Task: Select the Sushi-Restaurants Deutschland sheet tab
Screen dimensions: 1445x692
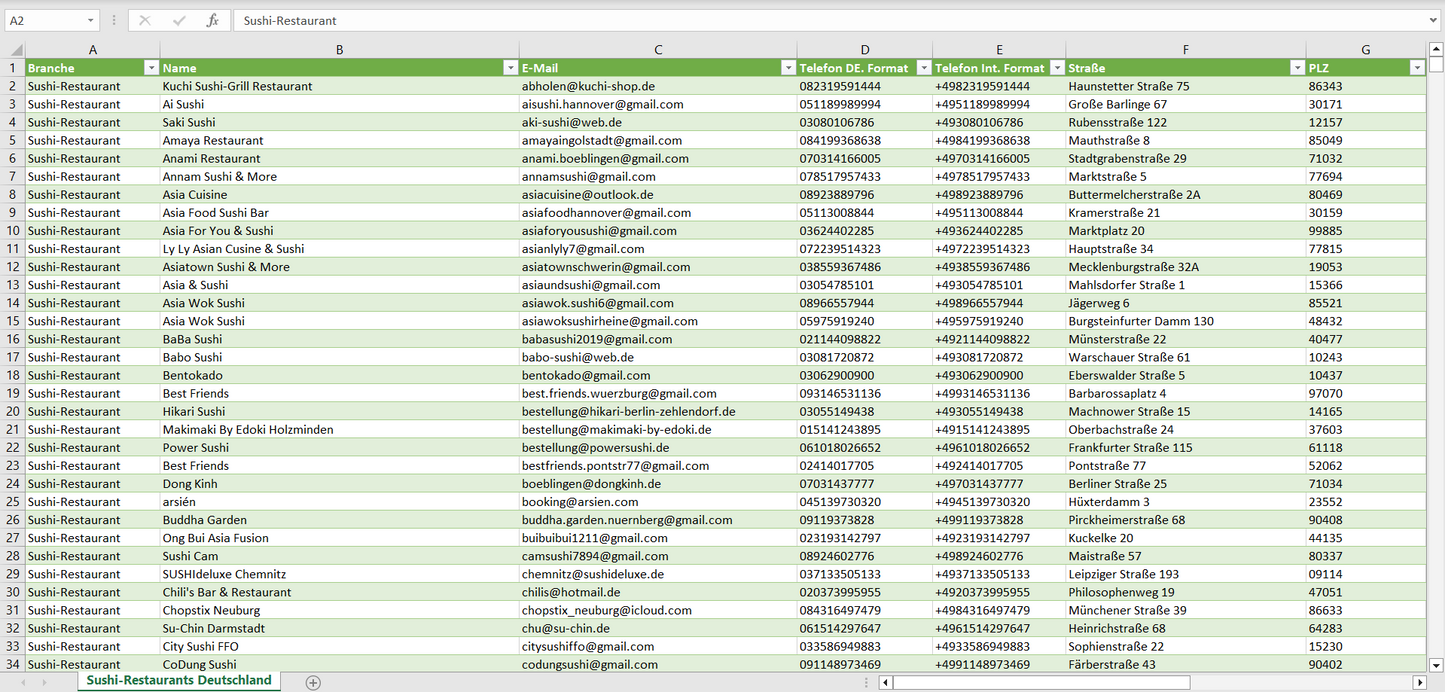Action: [x=179, y=680]
